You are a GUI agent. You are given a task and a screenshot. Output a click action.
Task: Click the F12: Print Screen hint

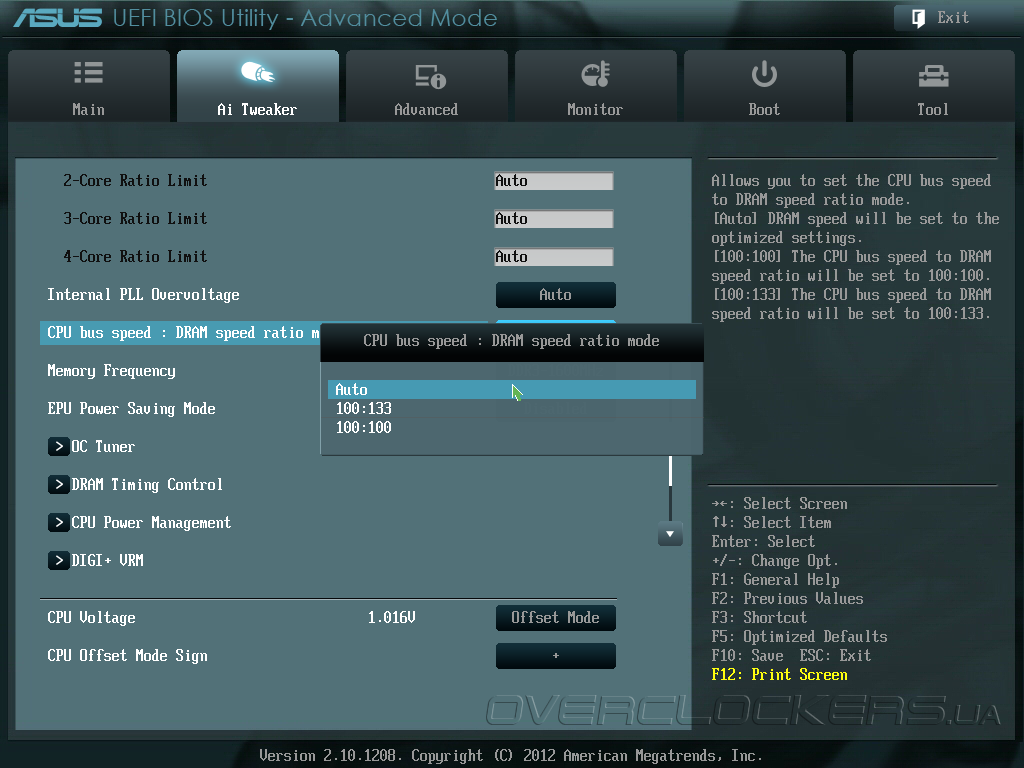click(779, 675)
